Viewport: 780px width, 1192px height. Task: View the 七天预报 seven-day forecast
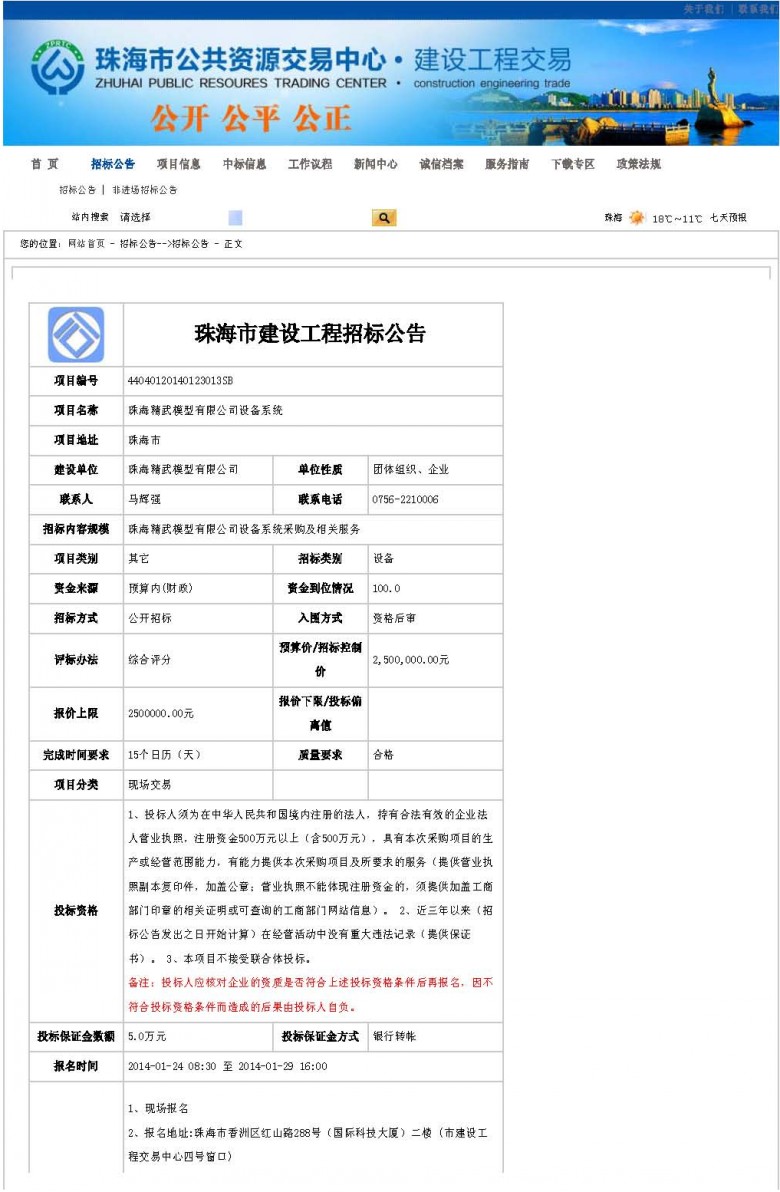(x=728, y=218)
